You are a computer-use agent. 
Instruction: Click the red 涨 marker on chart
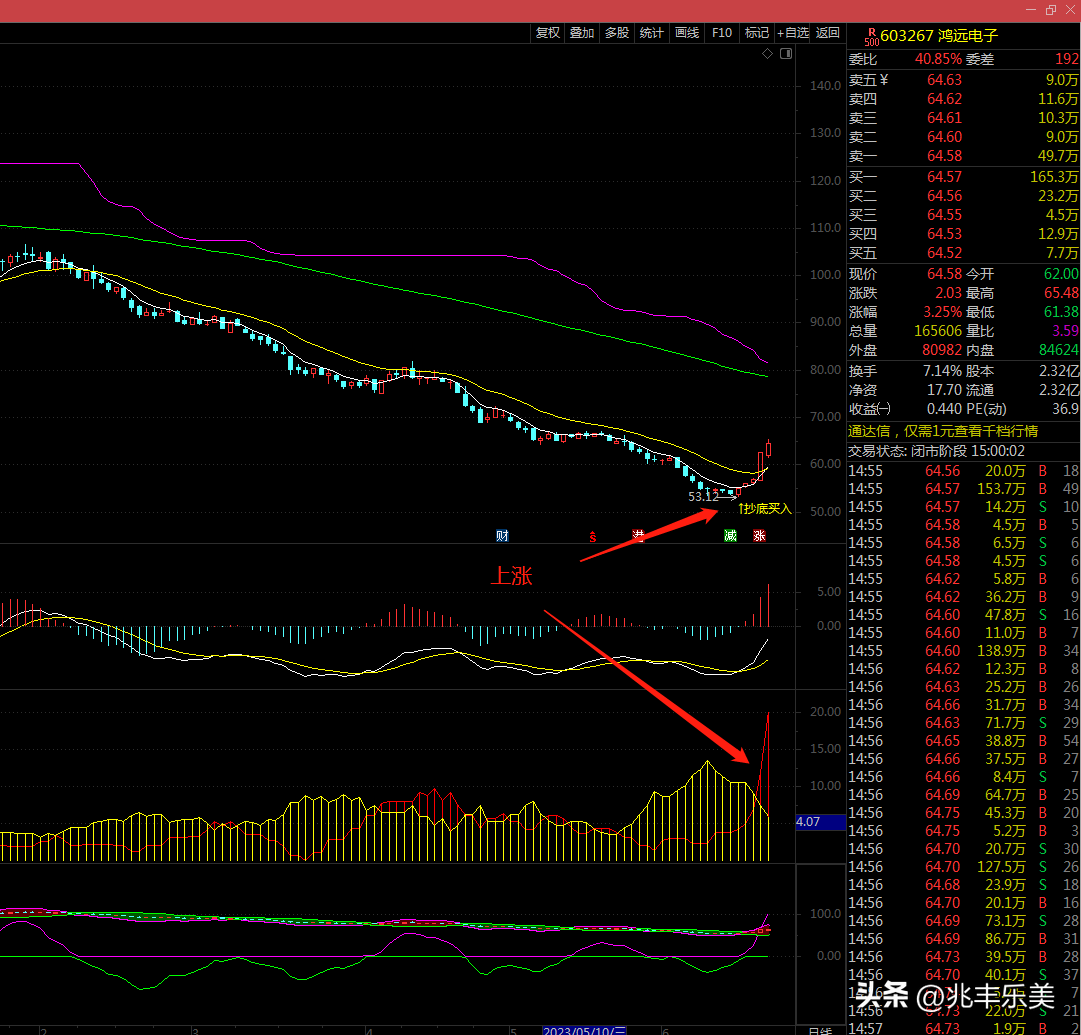759,536
